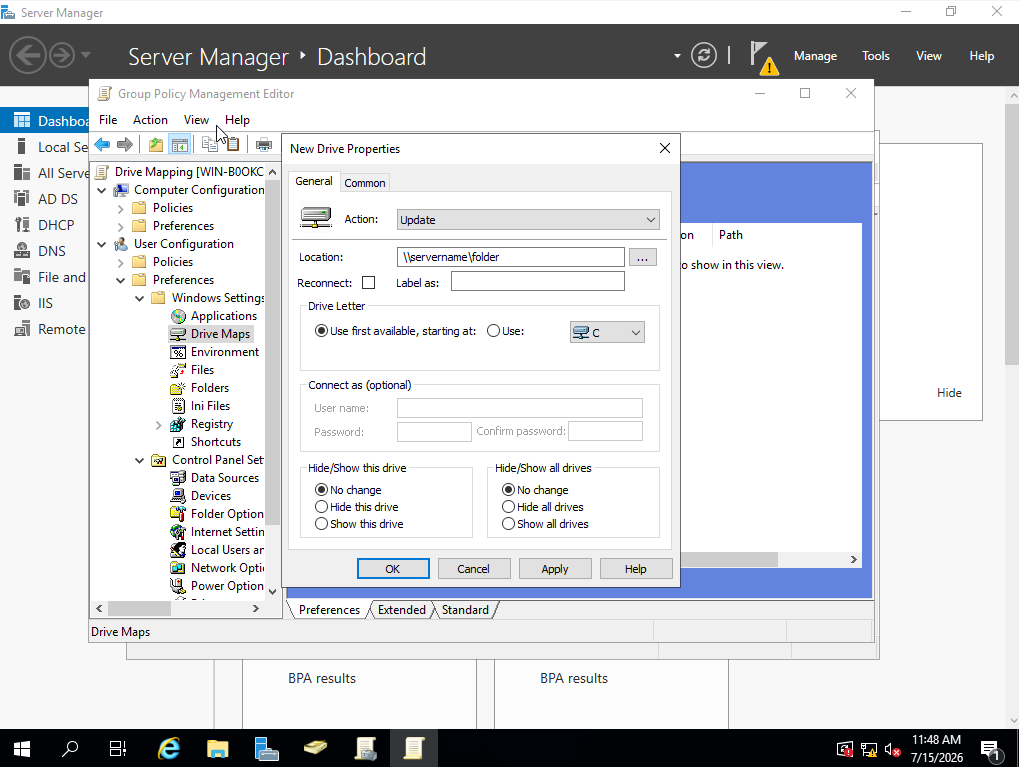1019x767 pixels.
Task: Open Server Manager Tools menu
Action: pos(875,56)
